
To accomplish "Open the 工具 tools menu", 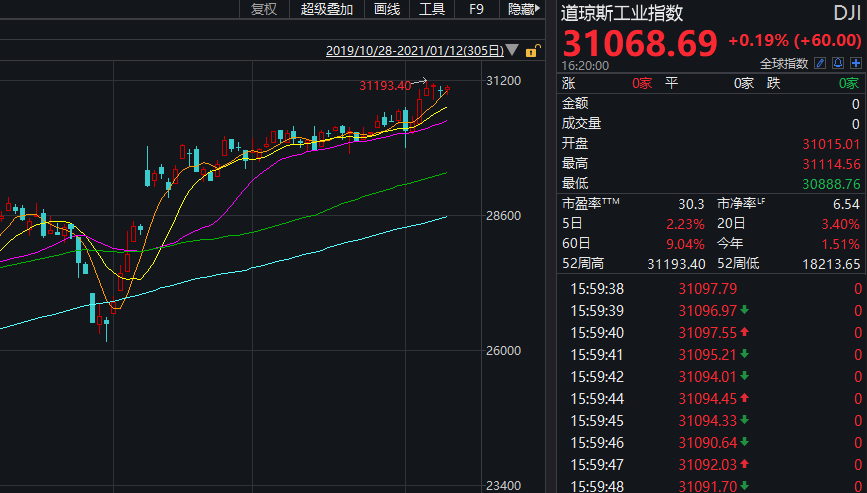I will pos(432,9).
